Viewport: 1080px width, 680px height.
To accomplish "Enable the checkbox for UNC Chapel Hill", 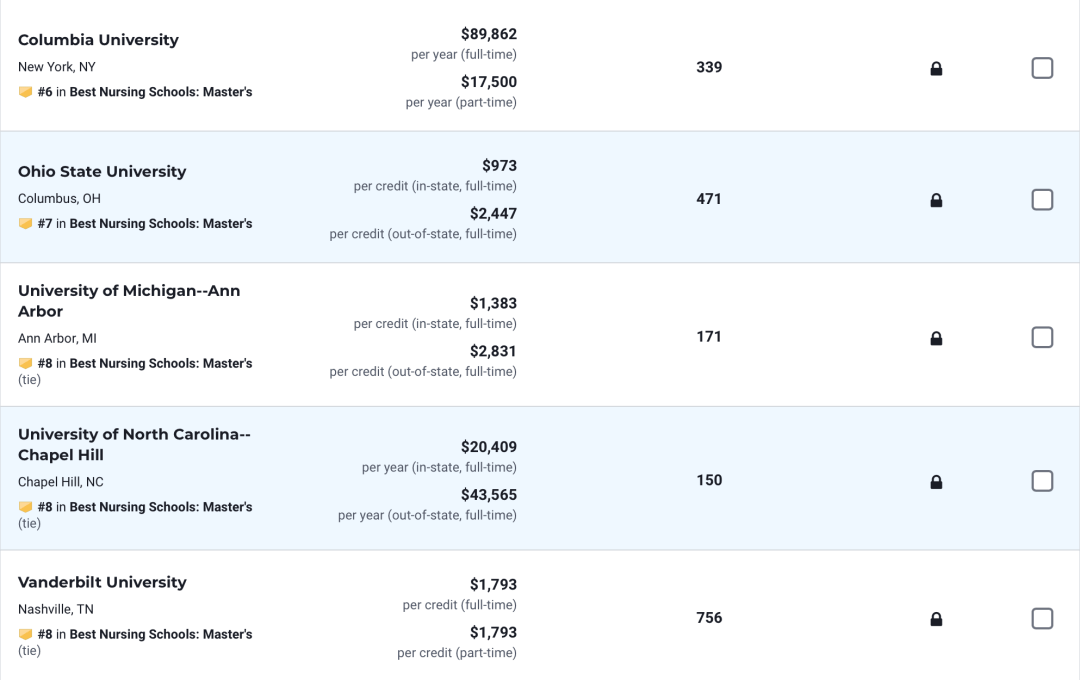I will [x=1042, y=481].
